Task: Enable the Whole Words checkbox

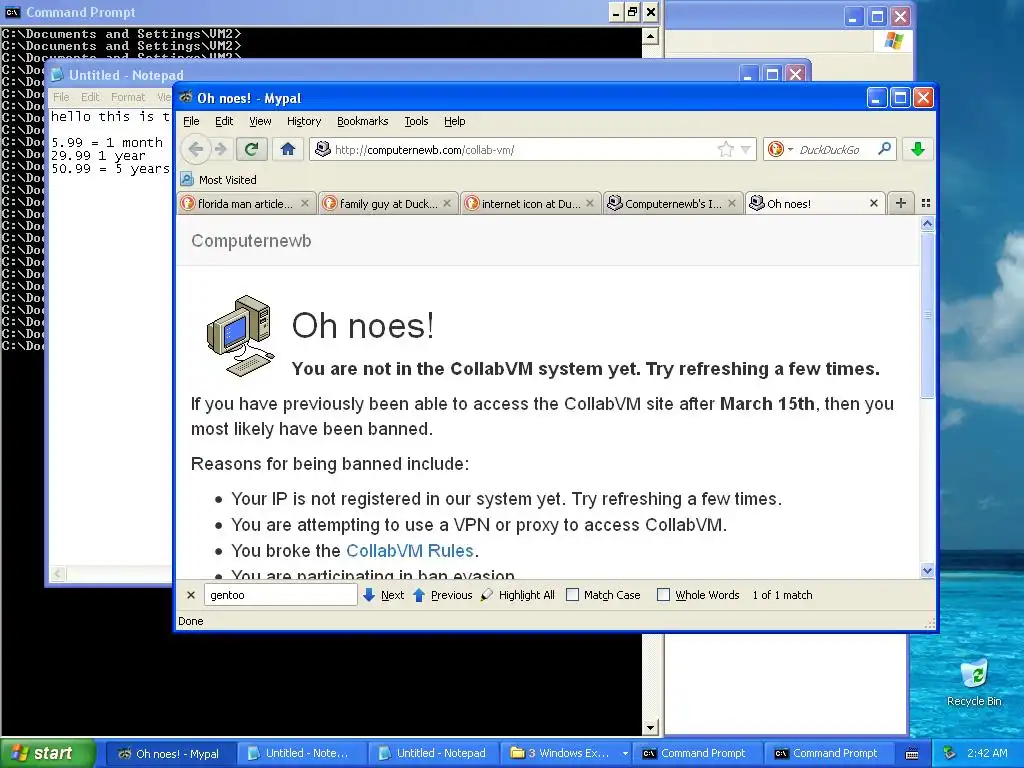Action: tap(663, 595)
